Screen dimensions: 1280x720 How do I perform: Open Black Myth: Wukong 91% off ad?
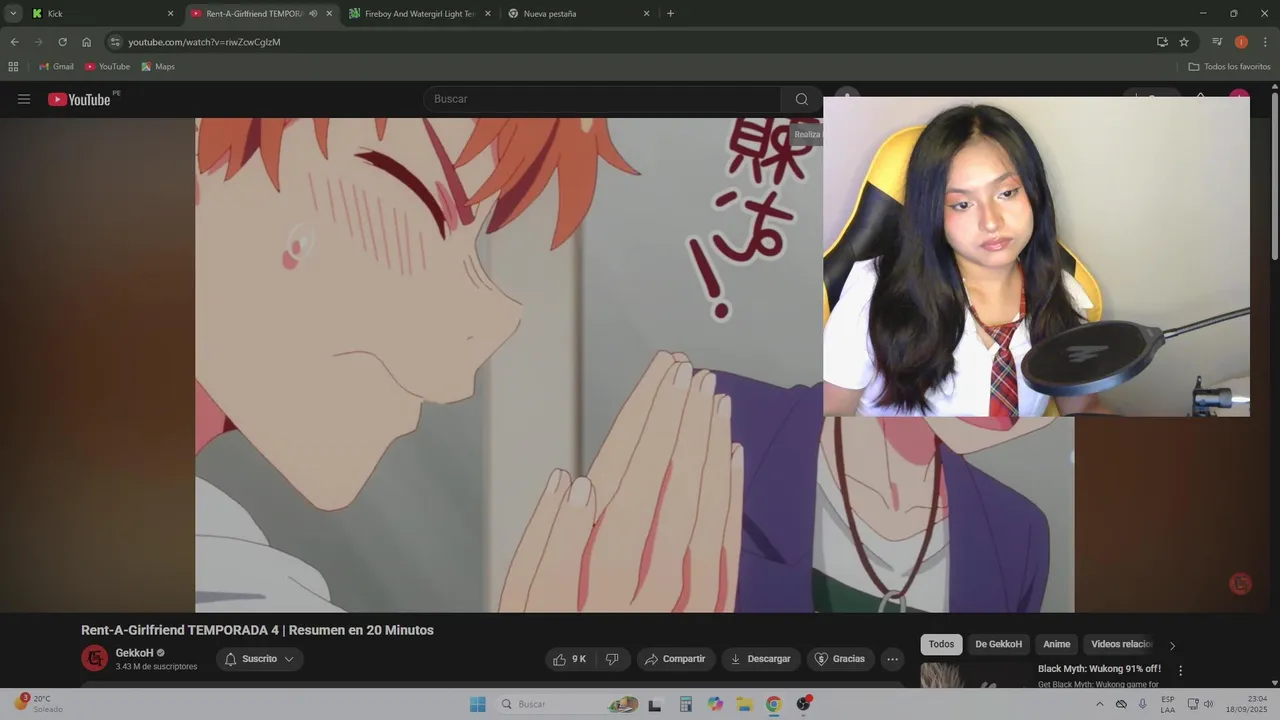pyautogui.click(x=1099, y=669)
